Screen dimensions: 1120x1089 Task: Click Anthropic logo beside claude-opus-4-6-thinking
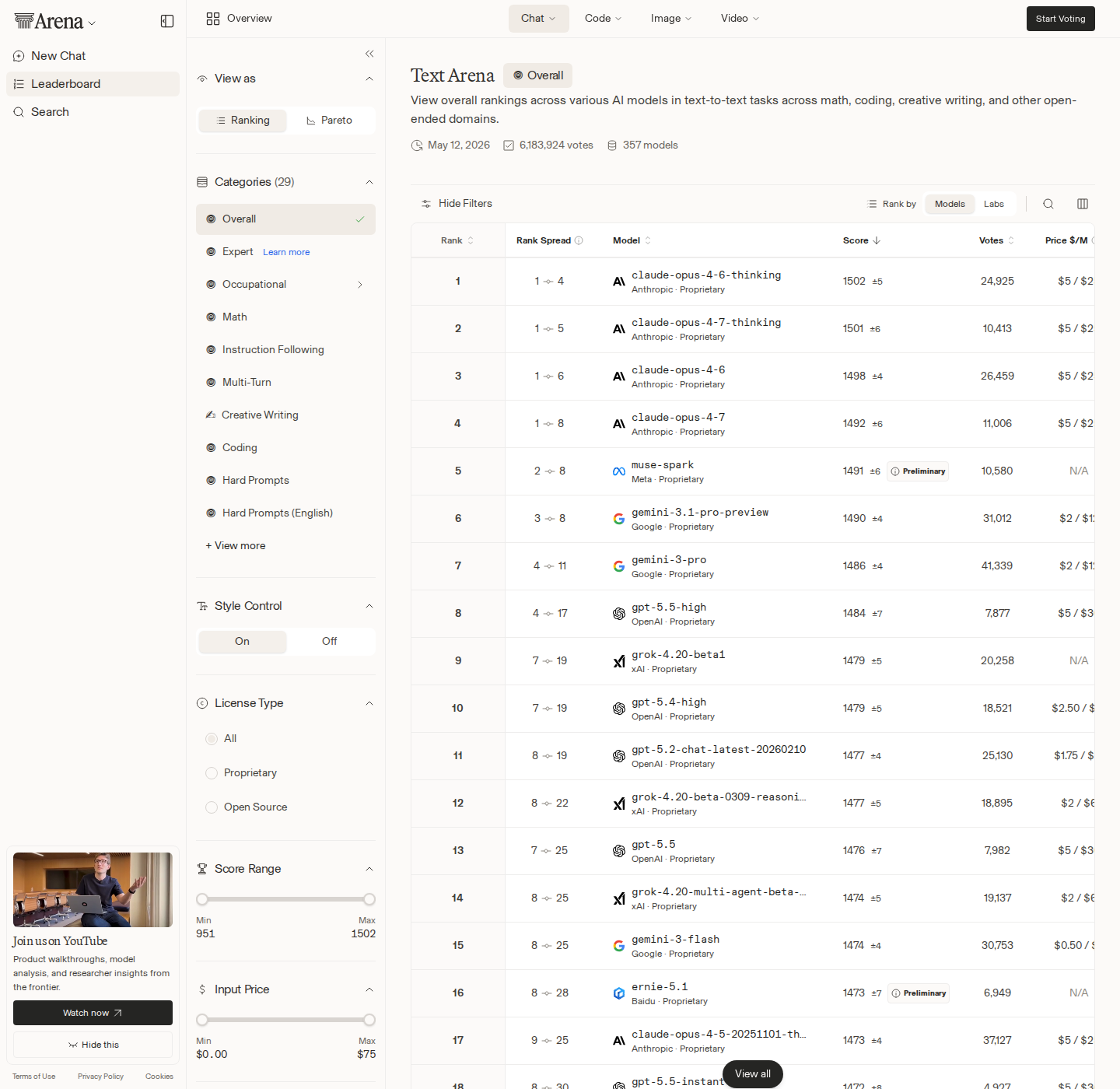(x=619, y=282)
